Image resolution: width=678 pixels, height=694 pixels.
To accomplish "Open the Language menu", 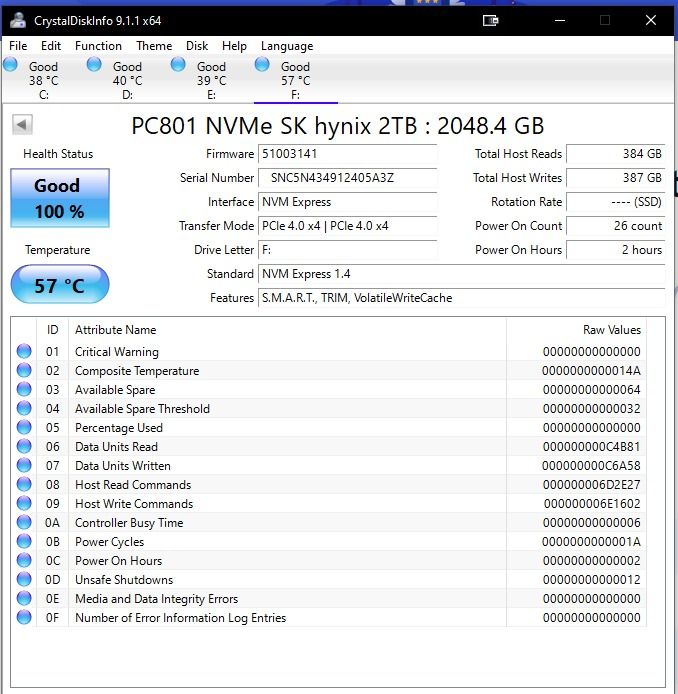I will (287, 46).
